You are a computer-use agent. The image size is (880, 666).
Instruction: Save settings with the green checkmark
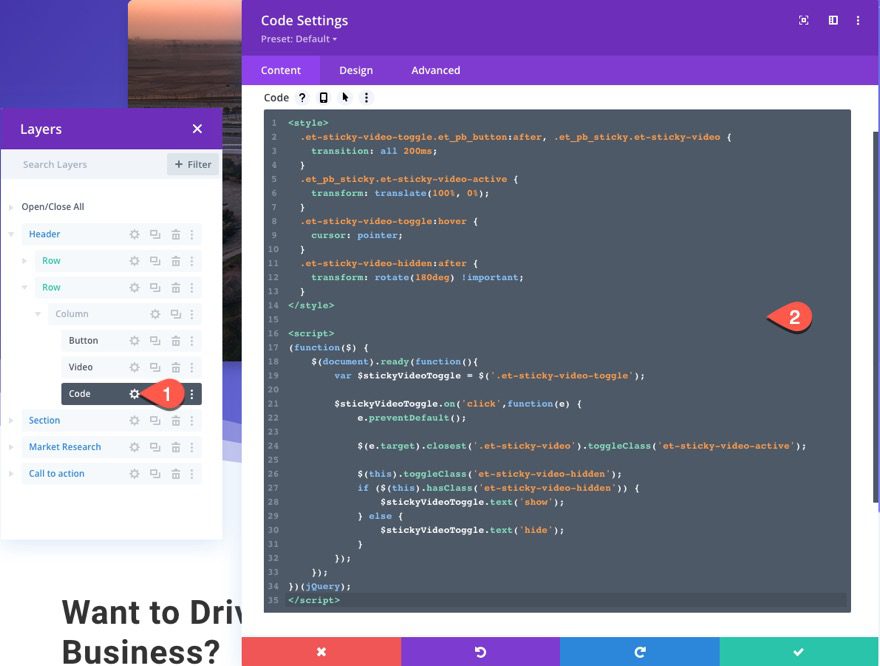(800, 651)
